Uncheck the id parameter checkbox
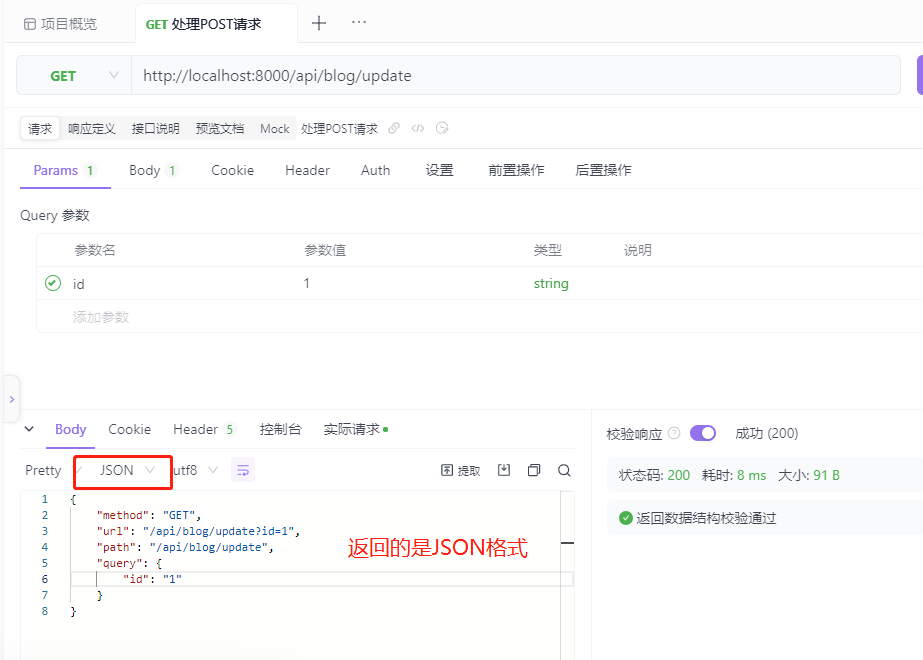923x660 pixels. 53,284
